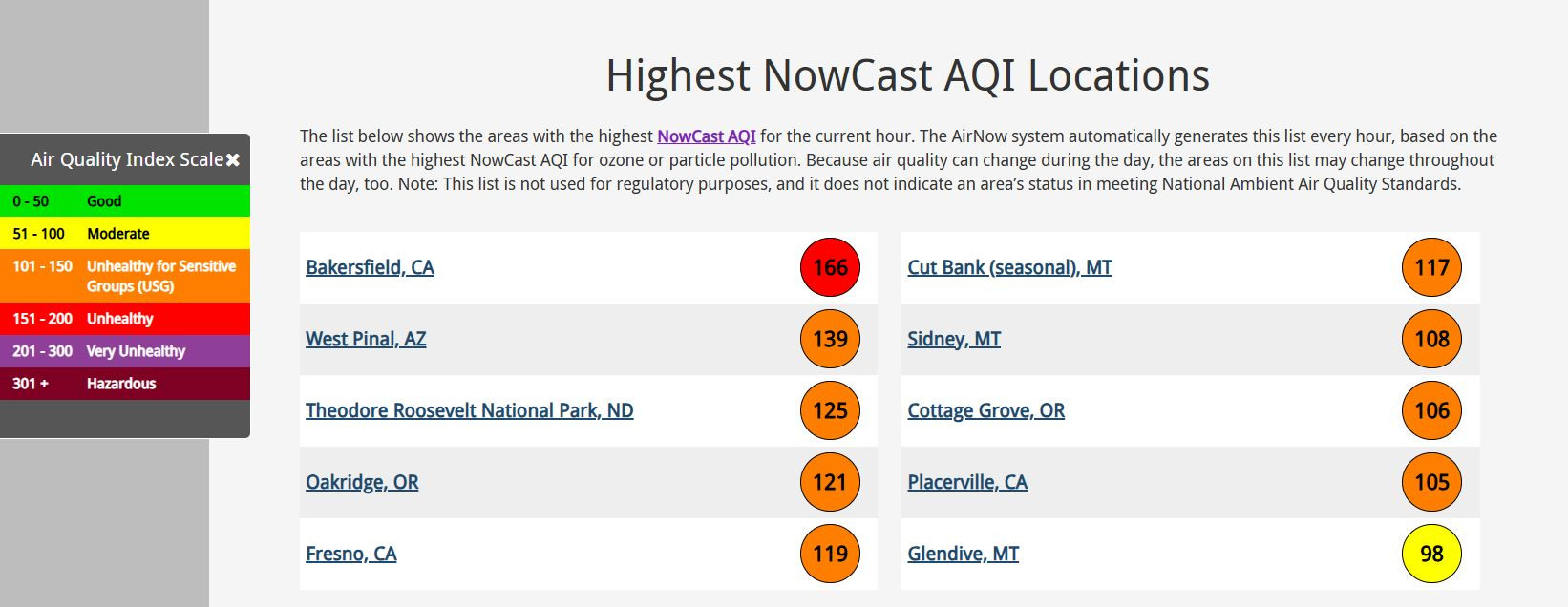
Task: Click the red 166 AQI circle
Action: point(830,267)
